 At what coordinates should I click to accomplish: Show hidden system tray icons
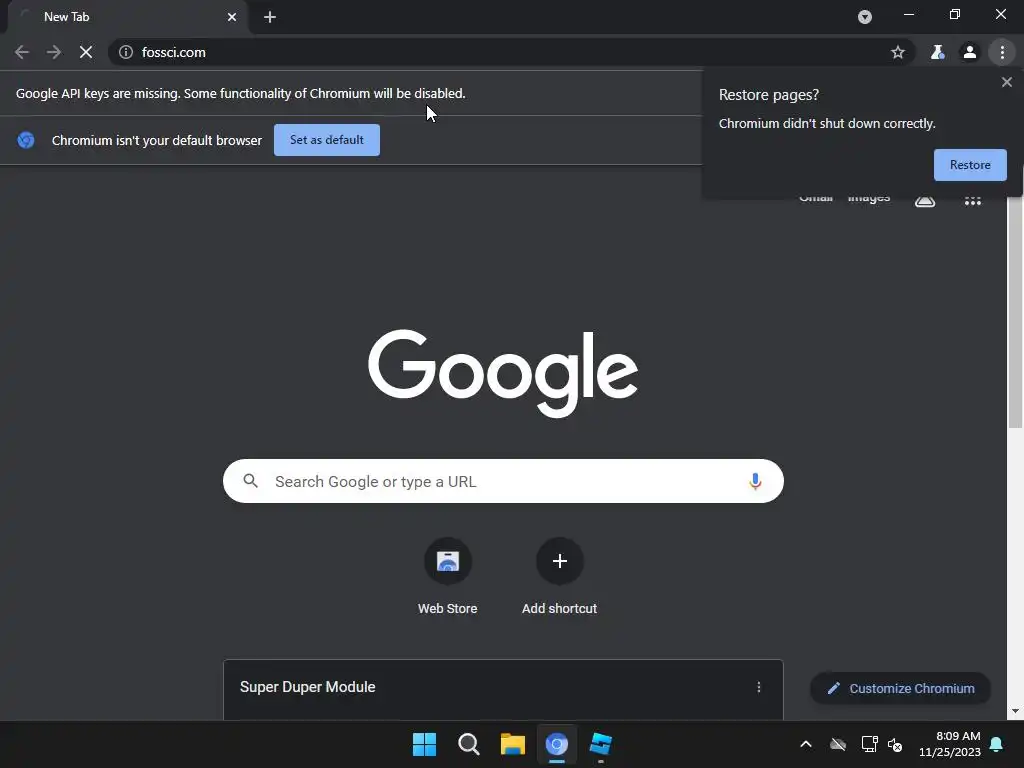(x=806, y=744)
